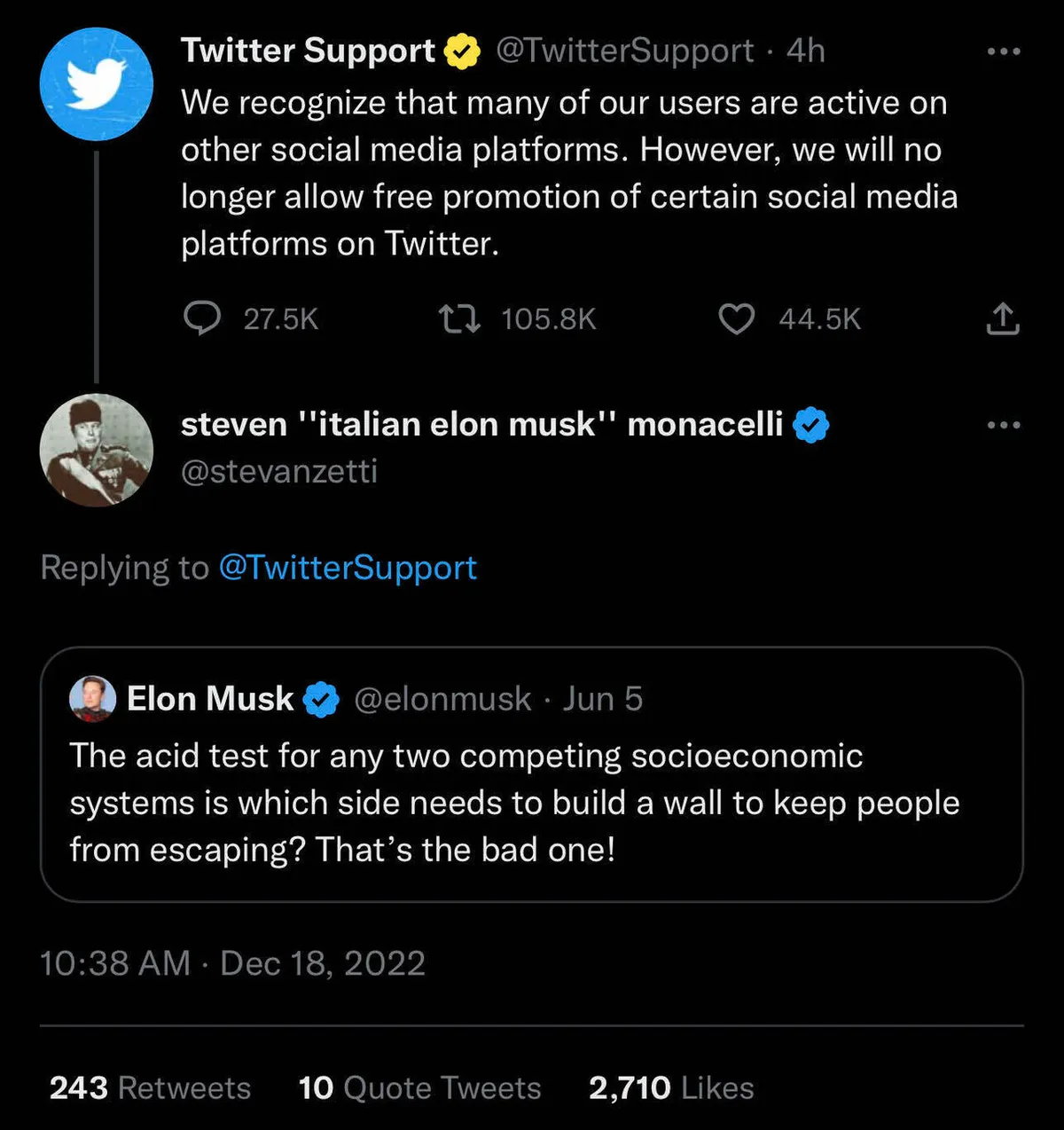This screenshot has width=1064, height=1130.
Task: Open the @stevanzetti handle
Action: pyautogui.click(x=279, y=471)
